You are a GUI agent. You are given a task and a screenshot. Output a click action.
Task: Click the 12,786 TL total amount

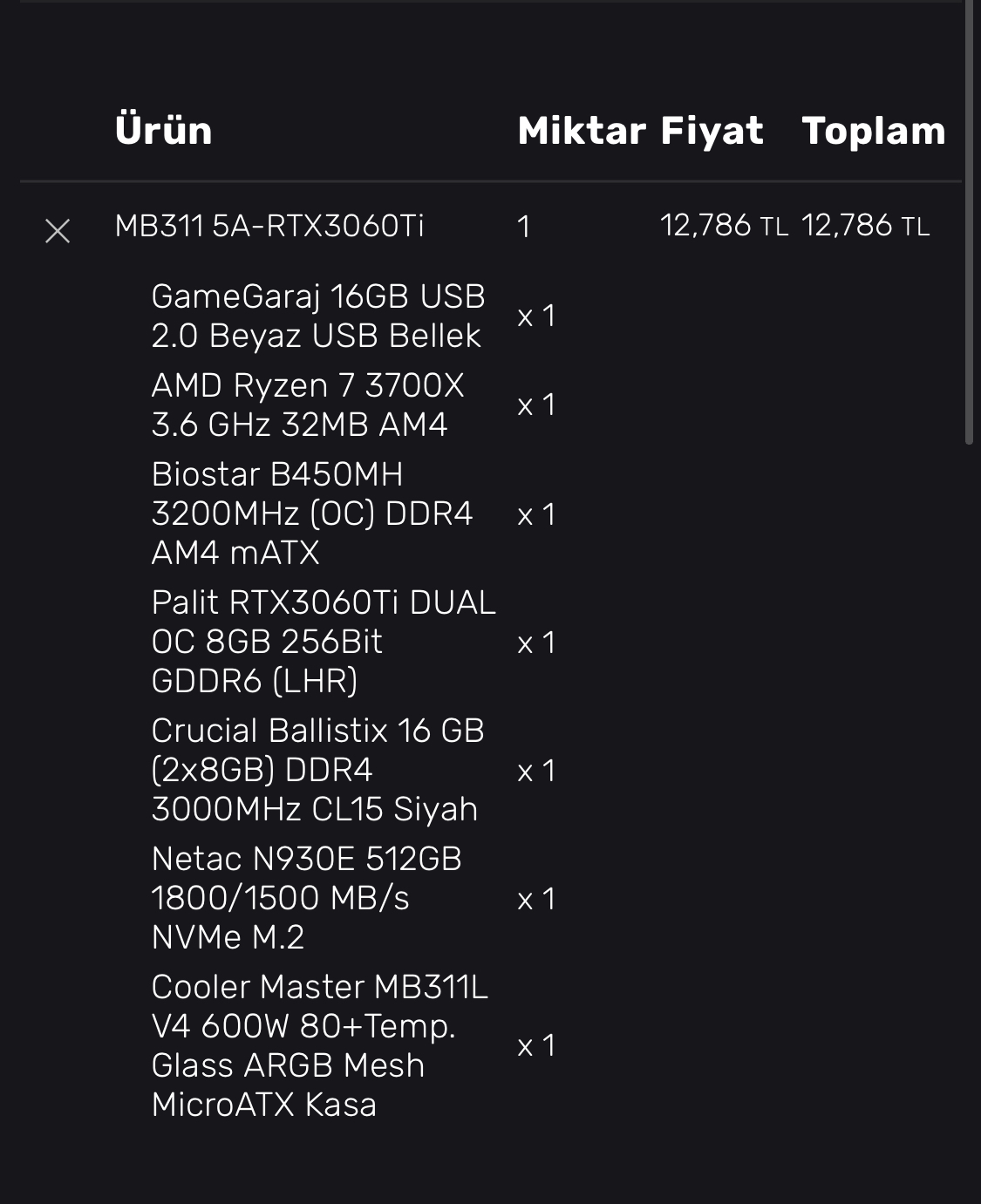(865, 226)
